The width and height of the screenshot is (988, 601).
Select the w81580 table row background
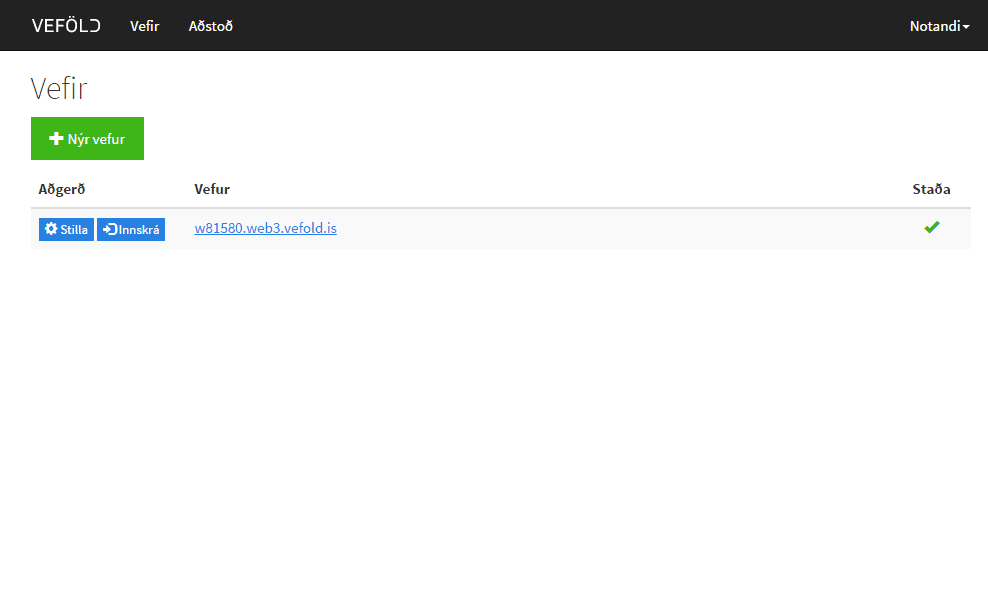point(600,229)
